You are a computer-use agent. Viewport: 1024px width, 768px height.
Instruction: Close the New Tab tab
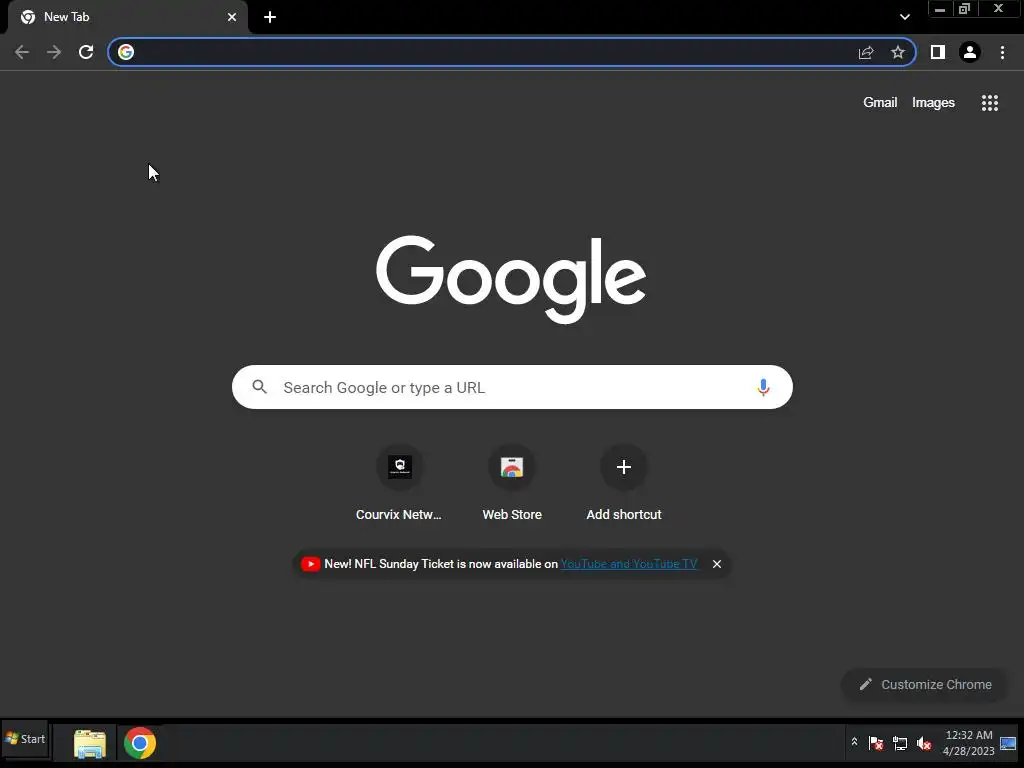(x=232, y=17)
